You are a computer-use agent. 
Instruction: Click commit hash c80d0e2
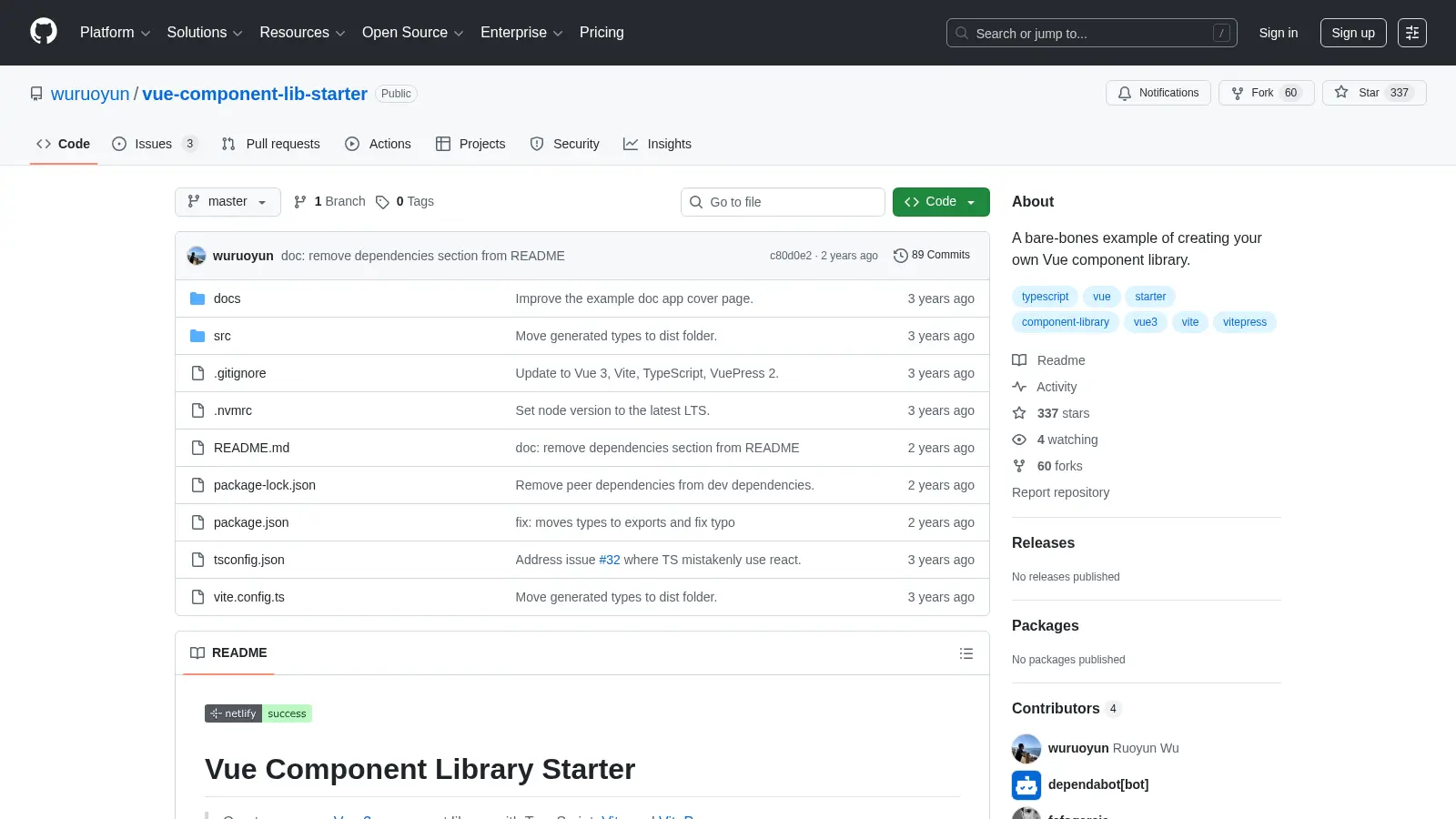pos(791,256)
